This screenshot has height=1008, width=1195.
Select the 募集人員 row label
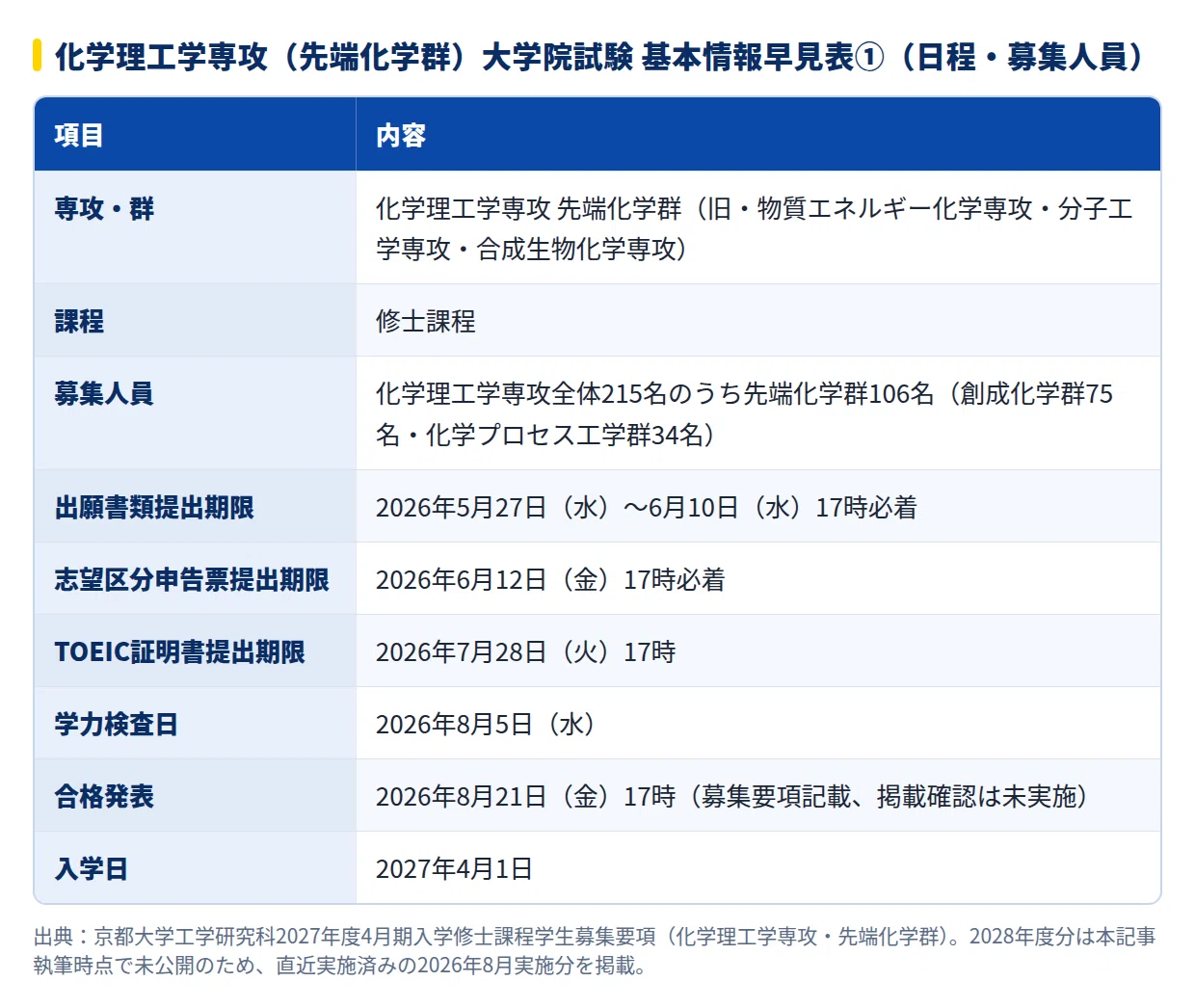pos(195,413)
